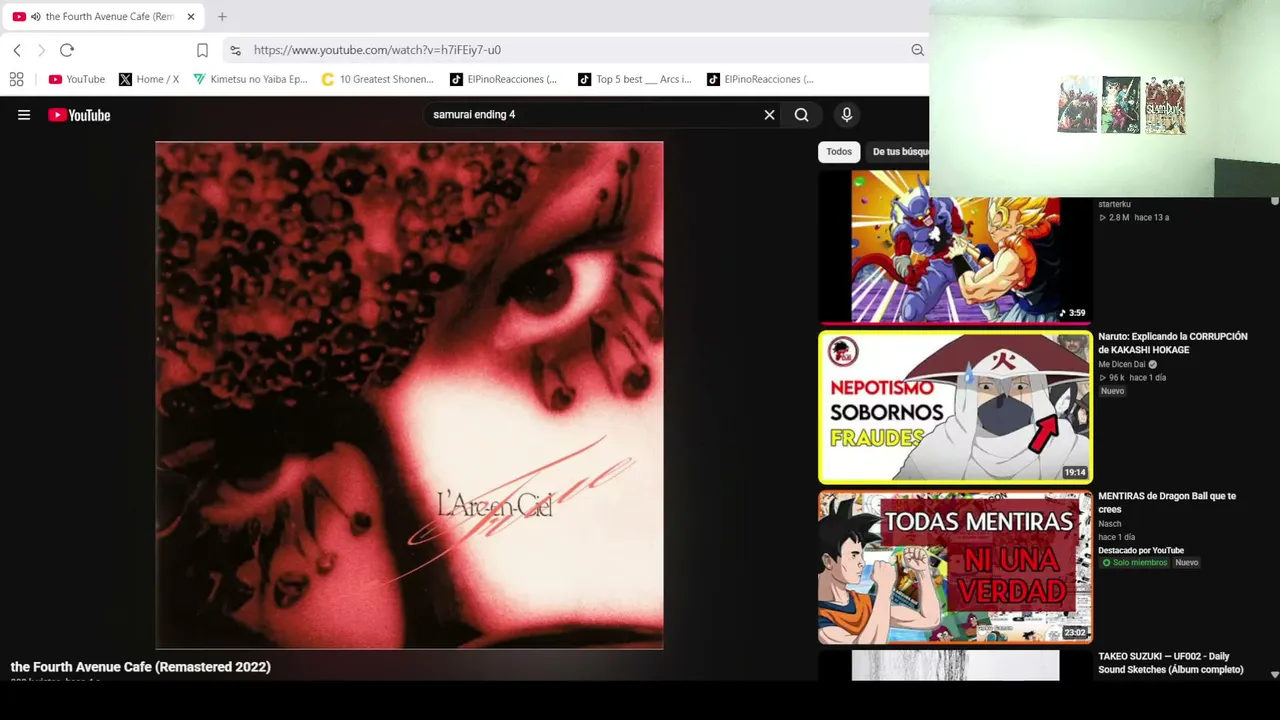Submit search with magnifier button
This screenshot has width=1280, height=720.
tap(801, 115)
